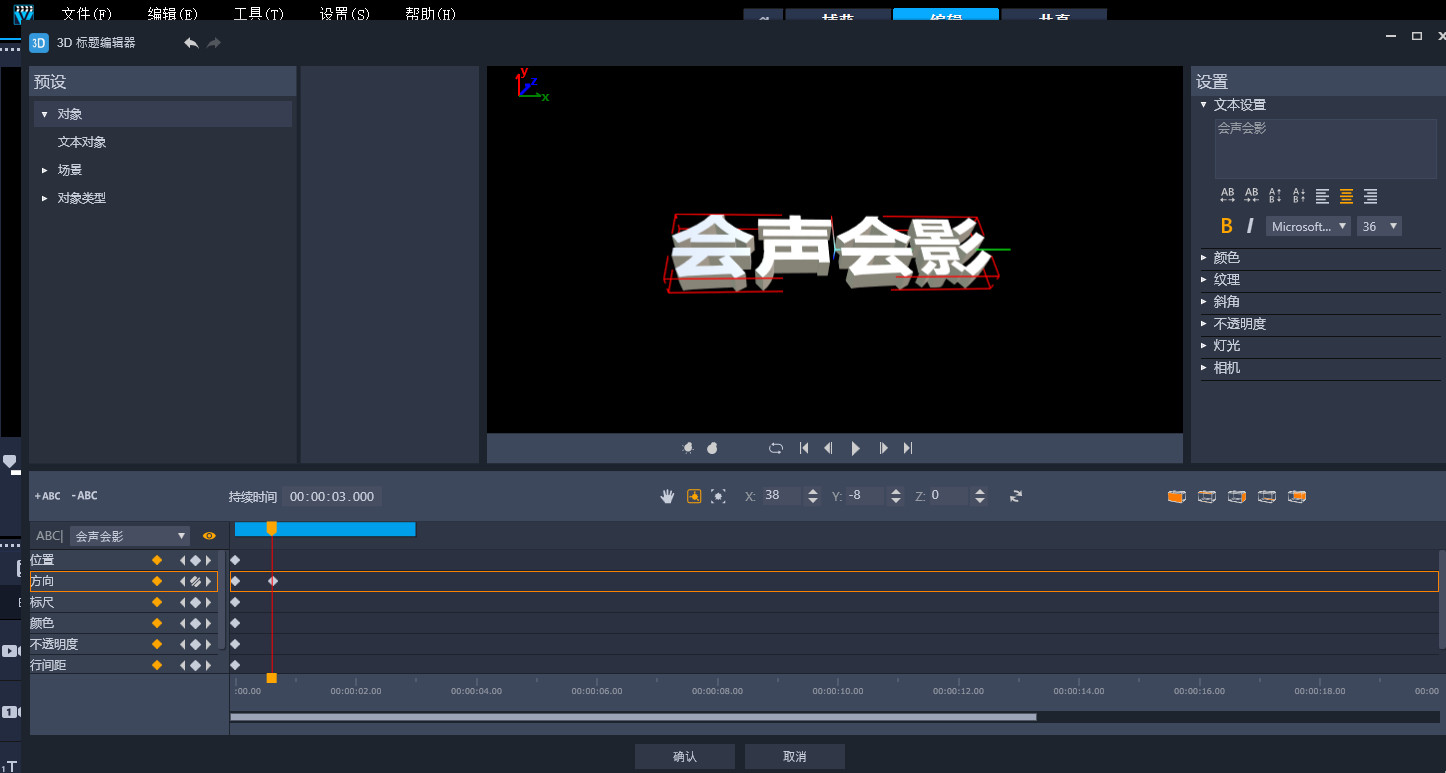Click increase line spacing icon

pos(1275,196)
